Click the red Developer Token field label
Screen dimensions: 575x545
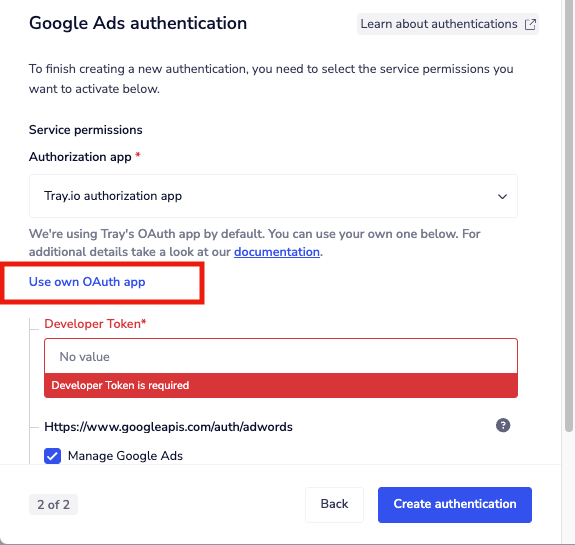pos(95,324)
